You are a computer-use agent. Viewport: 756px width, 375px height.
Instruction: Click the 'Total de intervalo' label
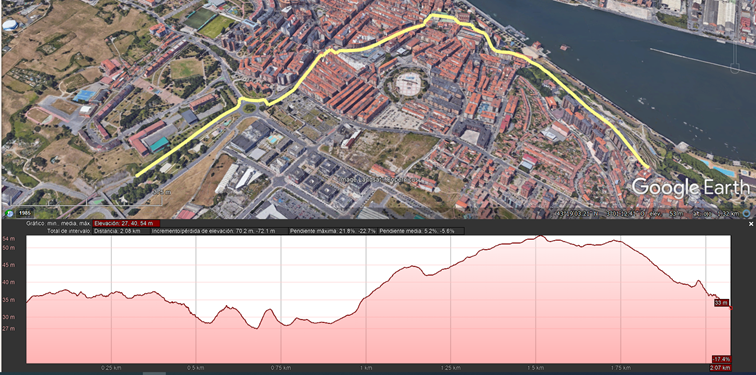pos(68,231)
